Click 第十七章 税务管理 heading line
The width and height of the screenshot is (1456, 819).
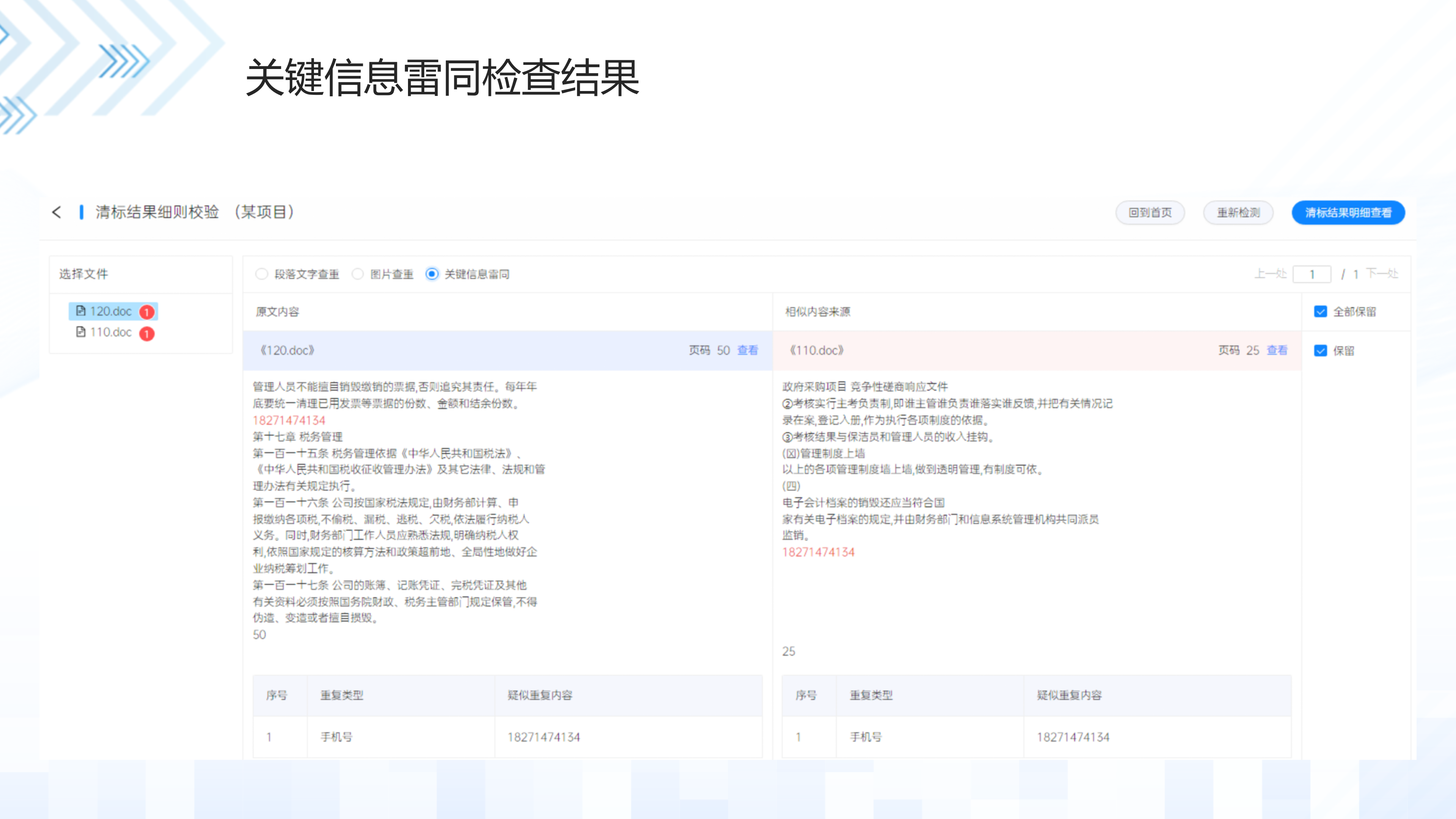[297, 437]
